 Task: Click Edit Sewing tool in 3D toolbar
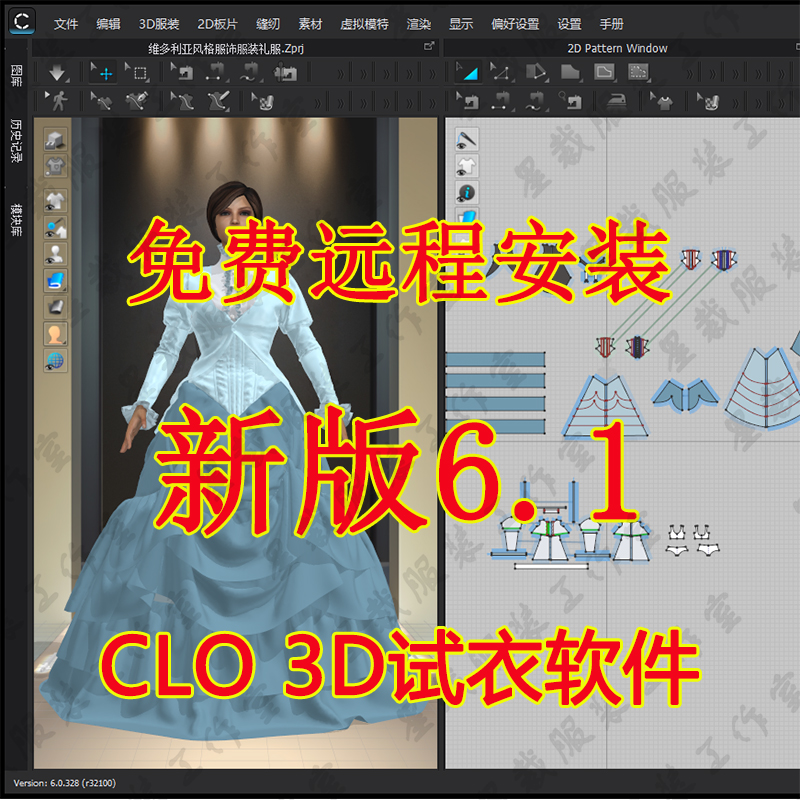click(x=182, y=73)
